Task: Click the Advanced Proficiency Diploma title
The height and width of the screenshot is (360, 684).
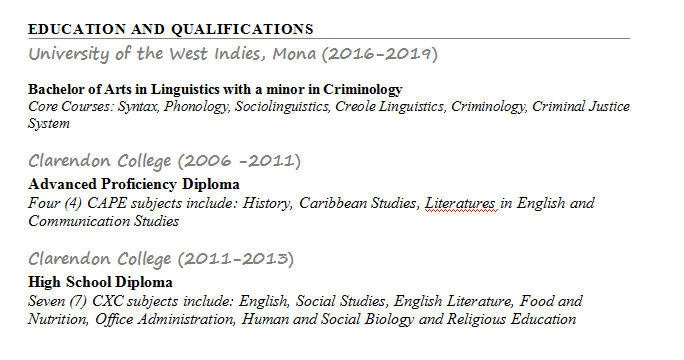Action: (133, 185)
